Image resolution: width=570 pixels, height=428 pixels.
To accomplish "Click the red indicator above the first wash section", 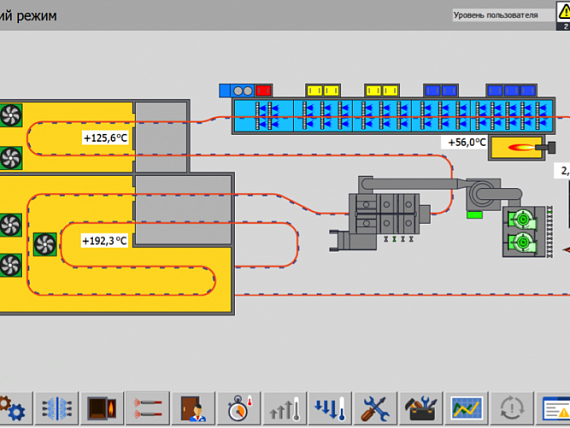I will click(263, 91).
